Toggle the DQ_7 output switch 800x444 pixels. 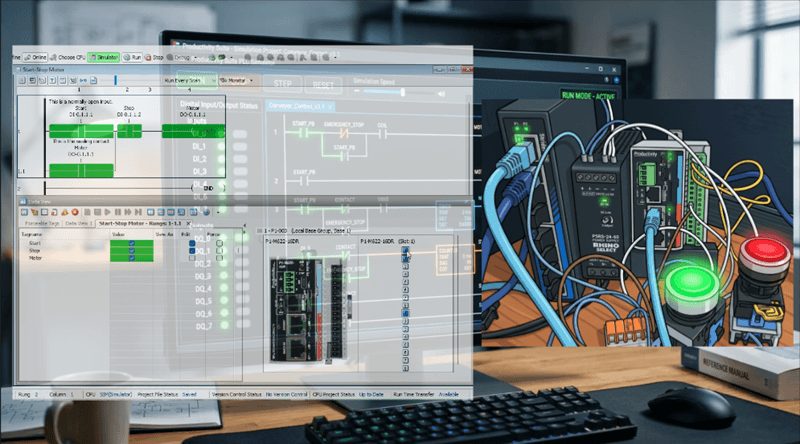tap(243, 325)
